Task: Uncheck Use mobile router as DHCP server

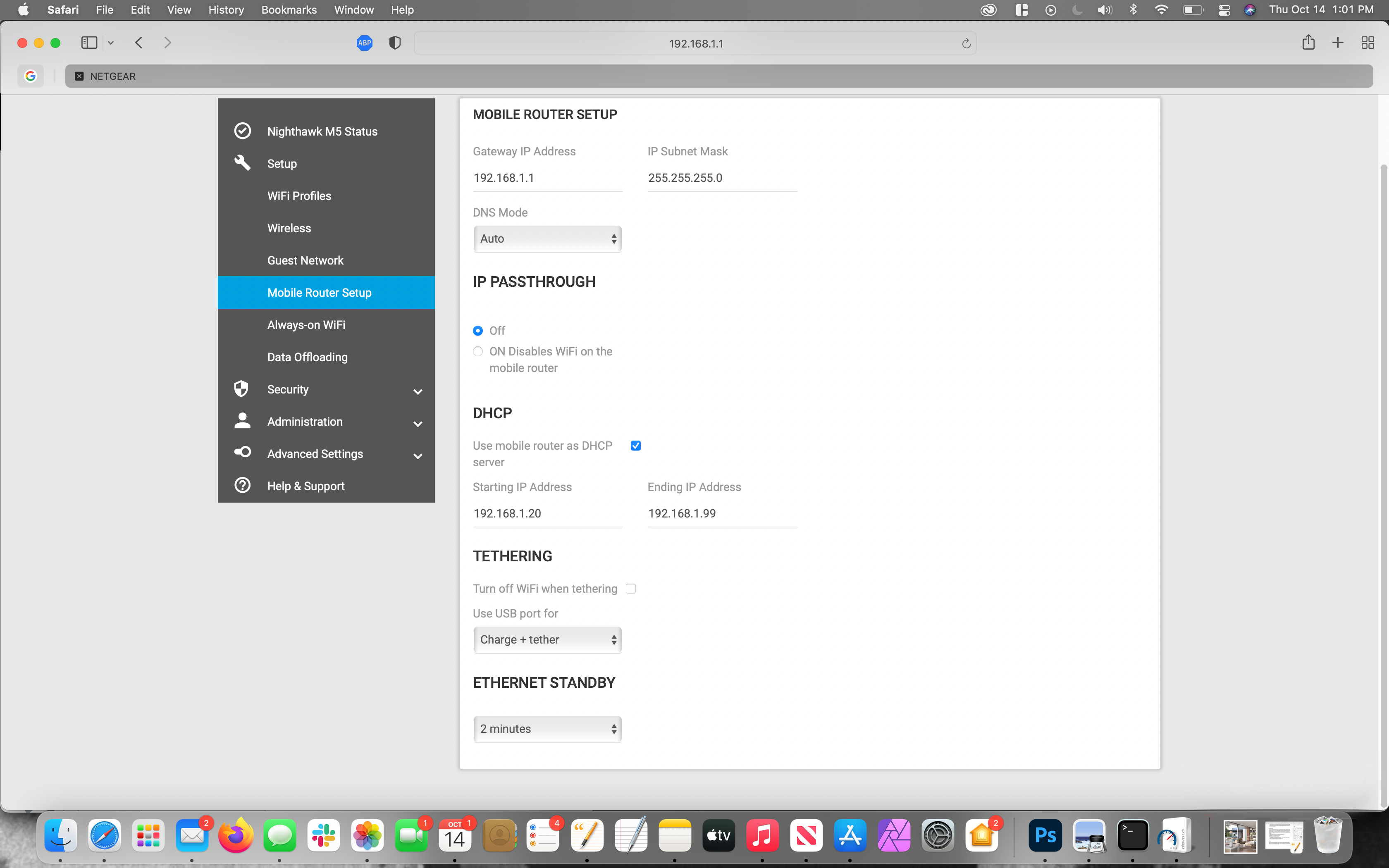Action: [635, 446]
